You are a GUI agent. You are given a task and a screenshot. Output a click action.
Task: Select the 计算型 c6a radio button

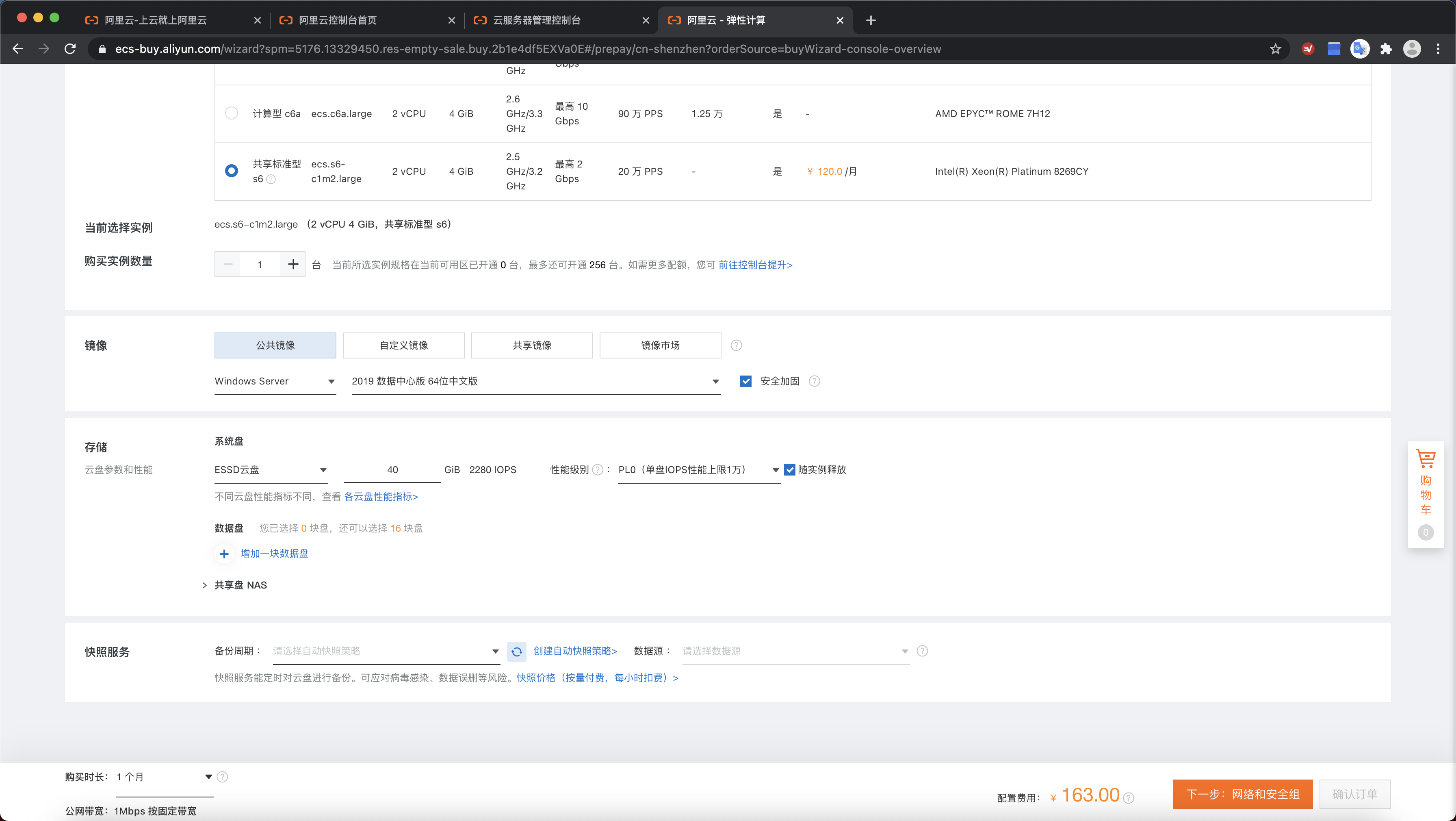231,113
